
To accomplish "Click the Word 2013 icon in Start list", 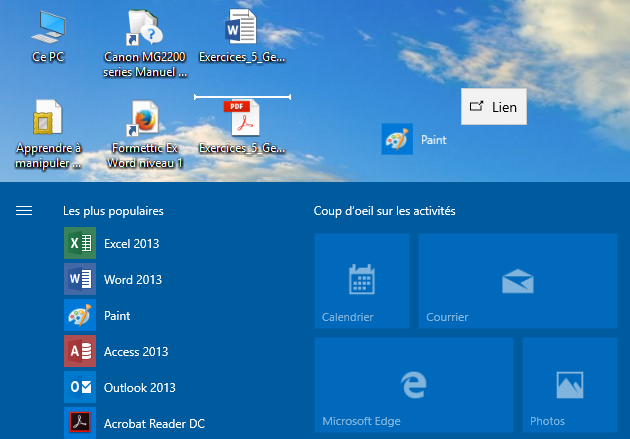I will click(80, 279).
